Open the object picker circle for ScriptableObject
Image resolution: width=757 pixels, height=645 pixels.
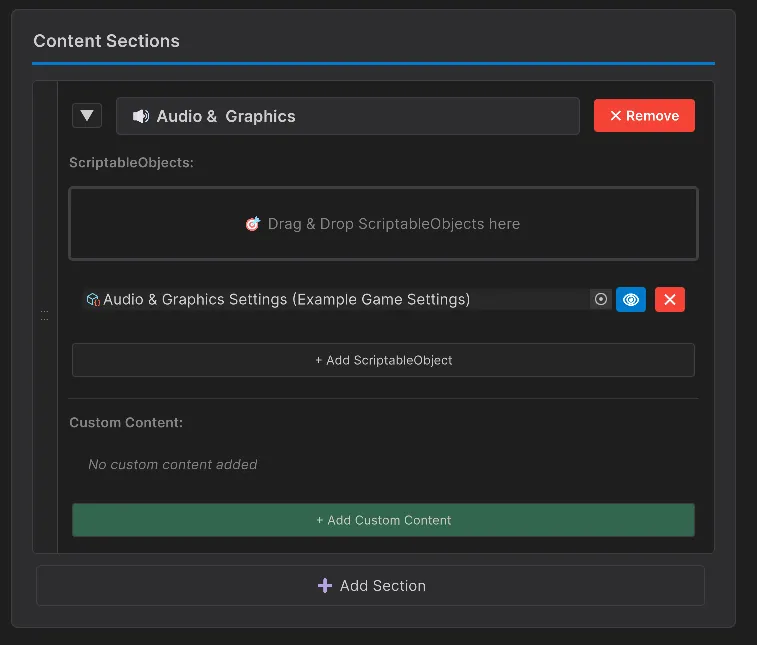(601, 299)
